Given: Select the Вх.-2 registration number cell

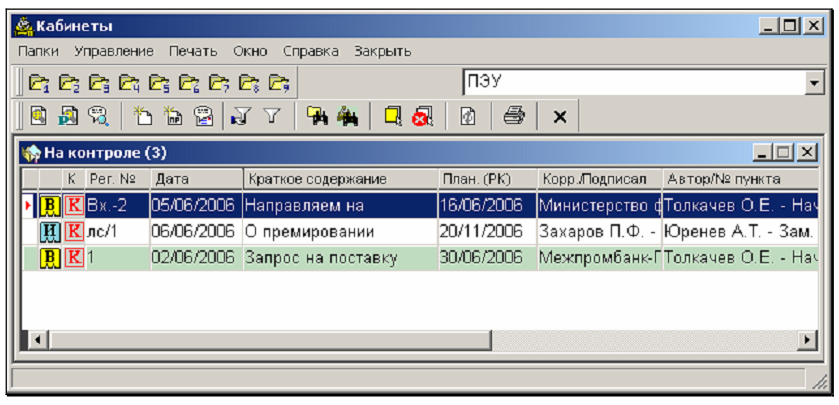Looking at the screenshot, I should (118, 206).
